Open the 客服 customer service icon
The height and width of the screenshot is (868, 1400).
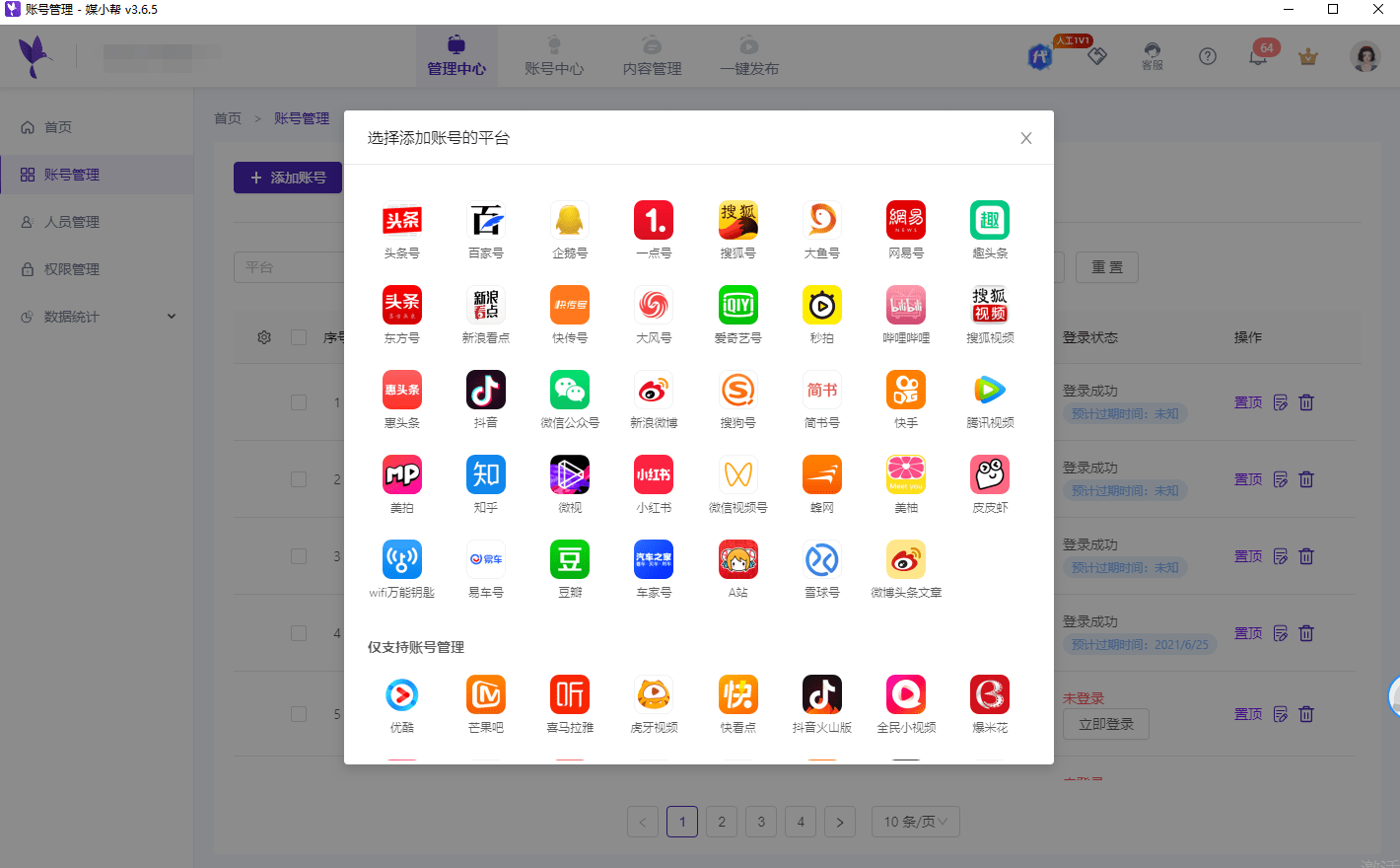point(1153,56)
